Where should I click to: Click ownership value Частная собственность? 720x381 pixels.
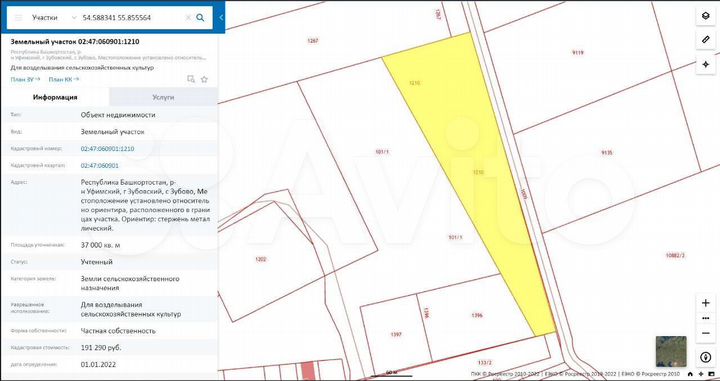pos(118,331)
